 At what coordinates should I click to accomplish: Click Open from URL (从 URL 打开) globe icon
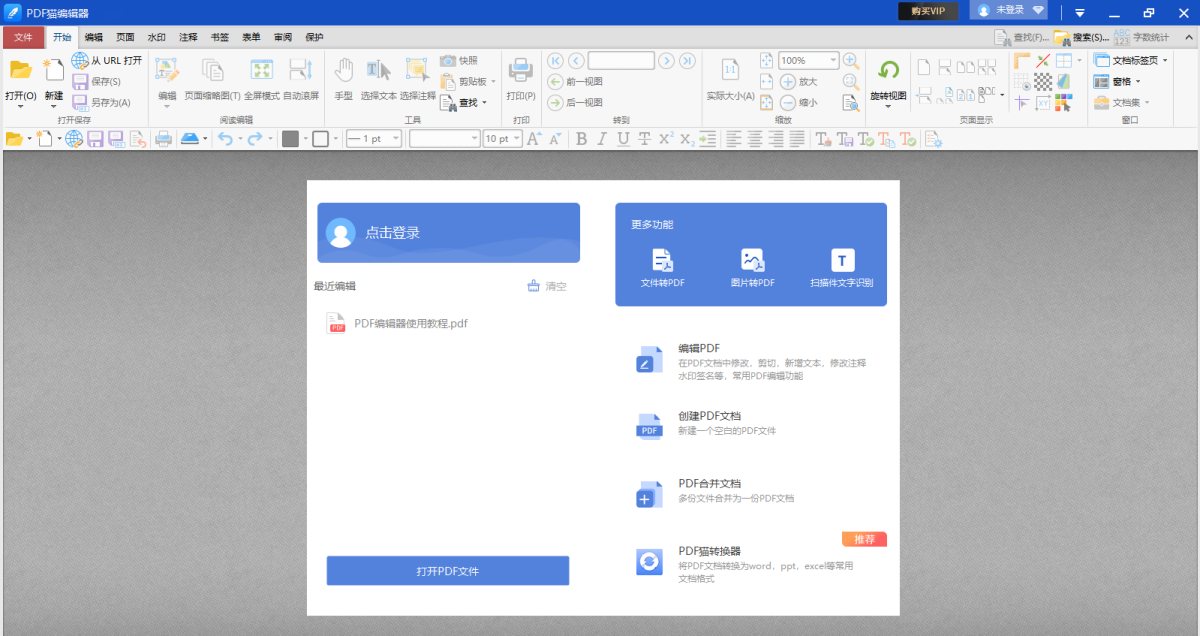(80, 61)
